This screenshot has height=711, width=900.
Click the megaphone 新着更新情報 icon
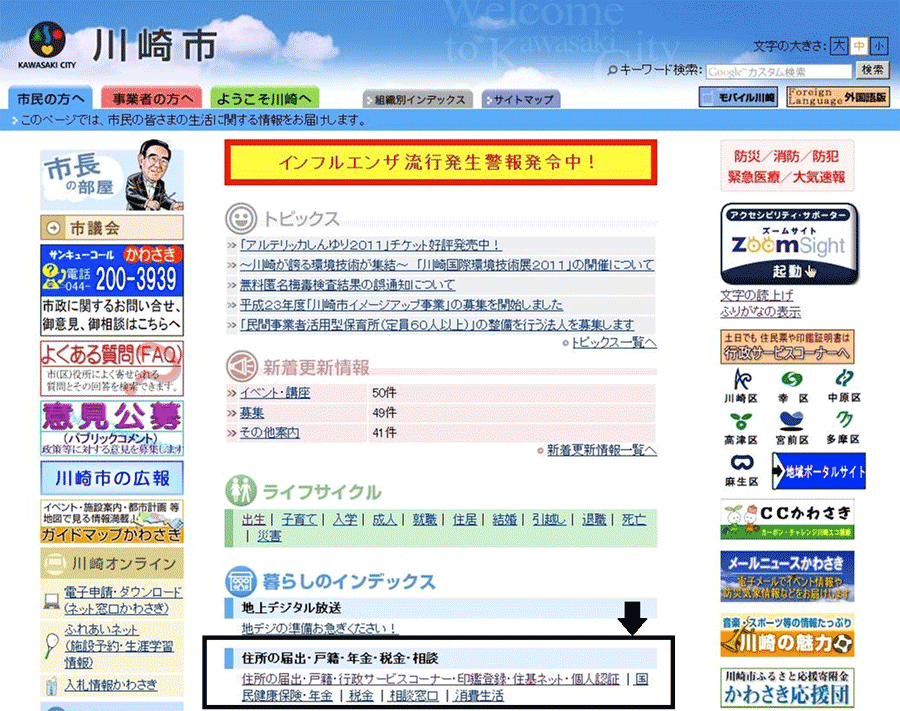[x=241, y=366]
